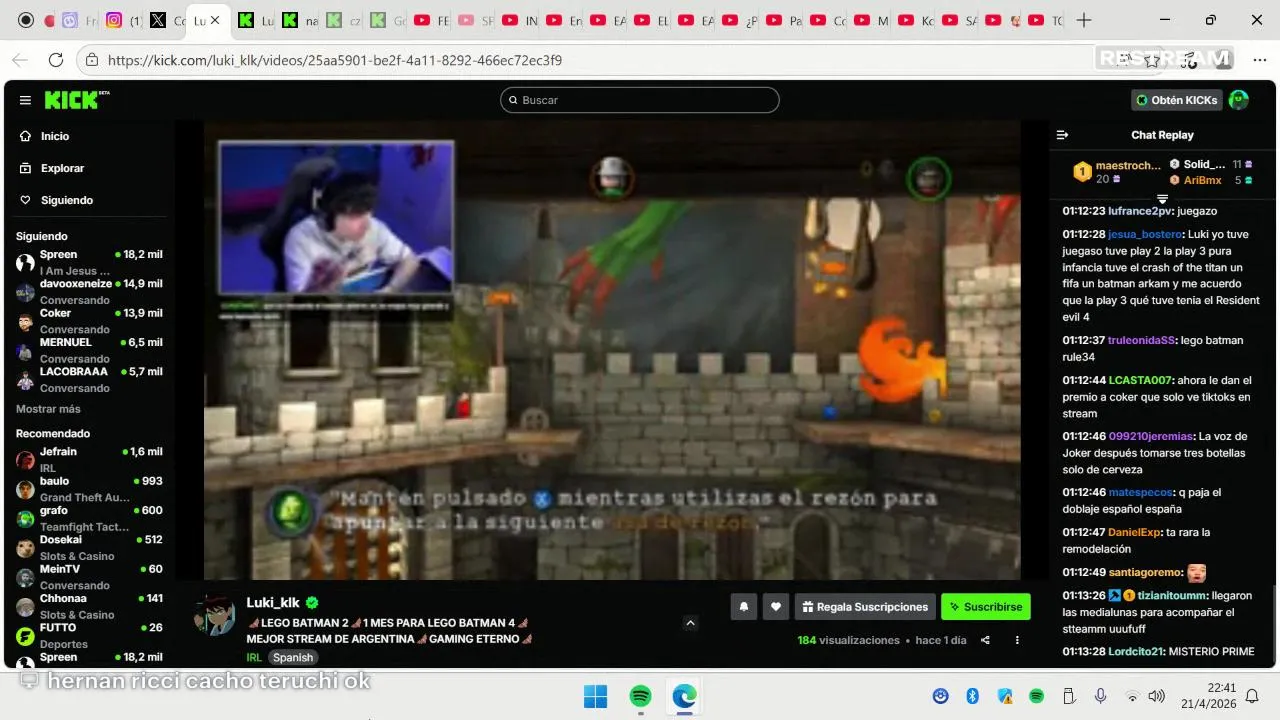Open followed channel LACOBRAAA

pos(88,379)
